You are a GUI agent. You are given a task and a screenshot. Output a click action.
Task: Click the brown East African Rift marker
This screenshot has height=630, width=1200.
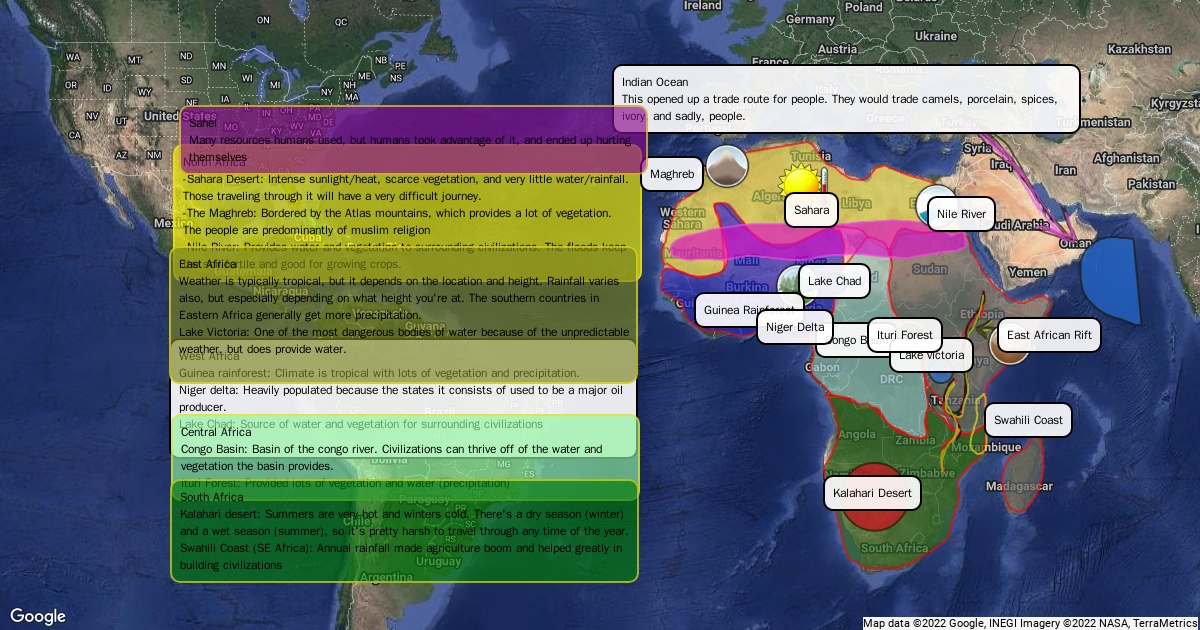point(1008,344)
